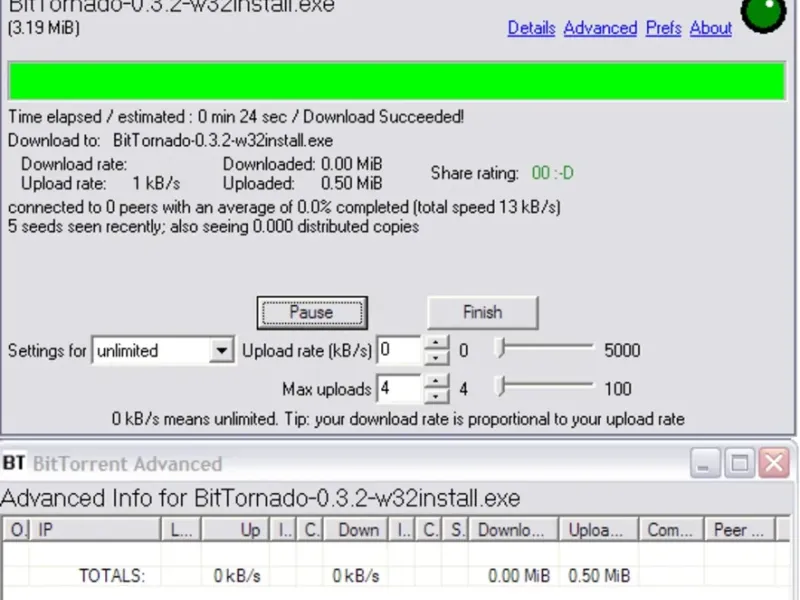This screenshot has width=800, height=600.
Task: Decrease Upload rate with down arrow
Action: coord(436,358)
